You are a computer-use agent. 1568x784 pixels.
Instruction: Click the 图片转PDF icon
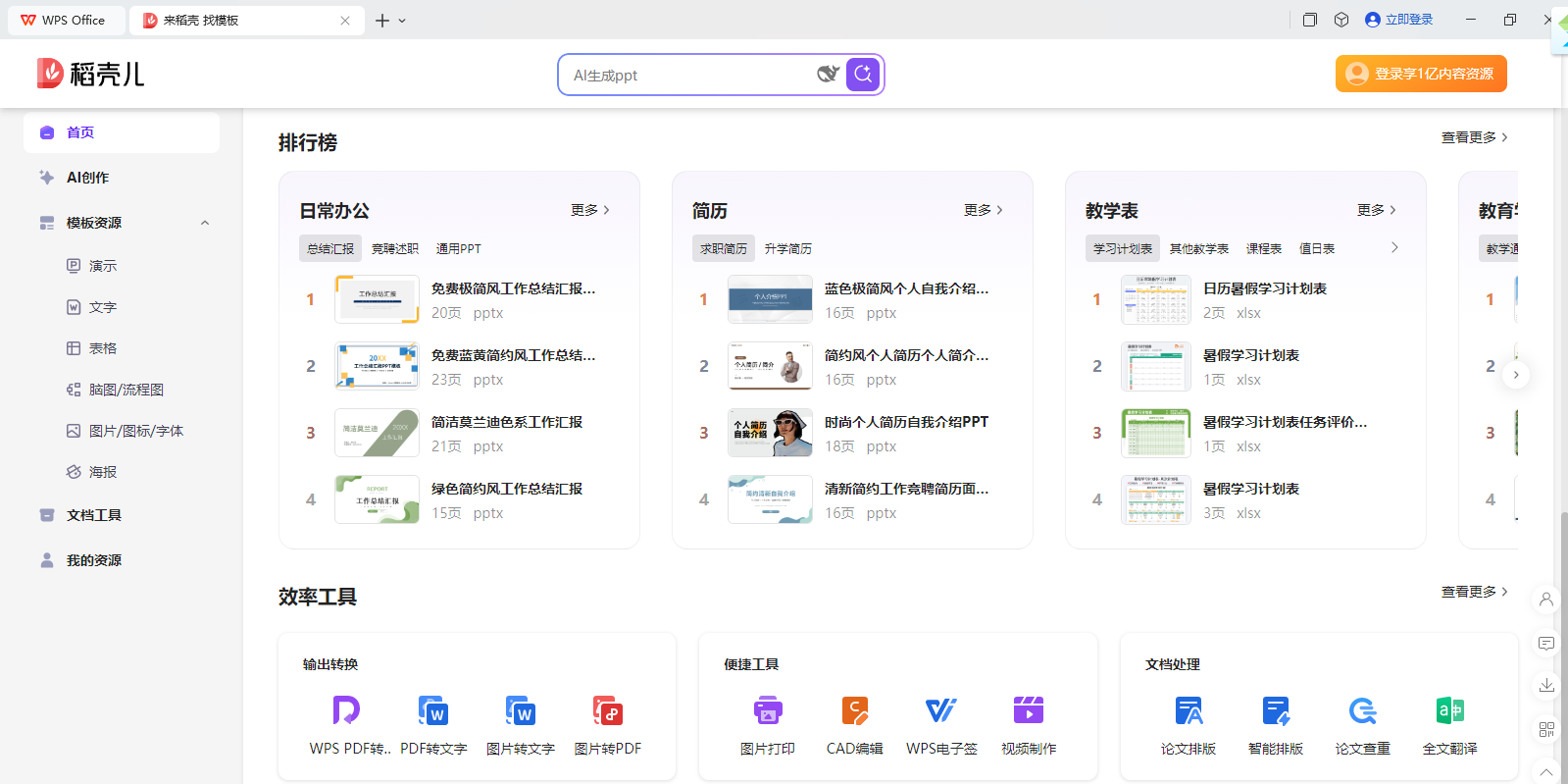pos(607,711)
